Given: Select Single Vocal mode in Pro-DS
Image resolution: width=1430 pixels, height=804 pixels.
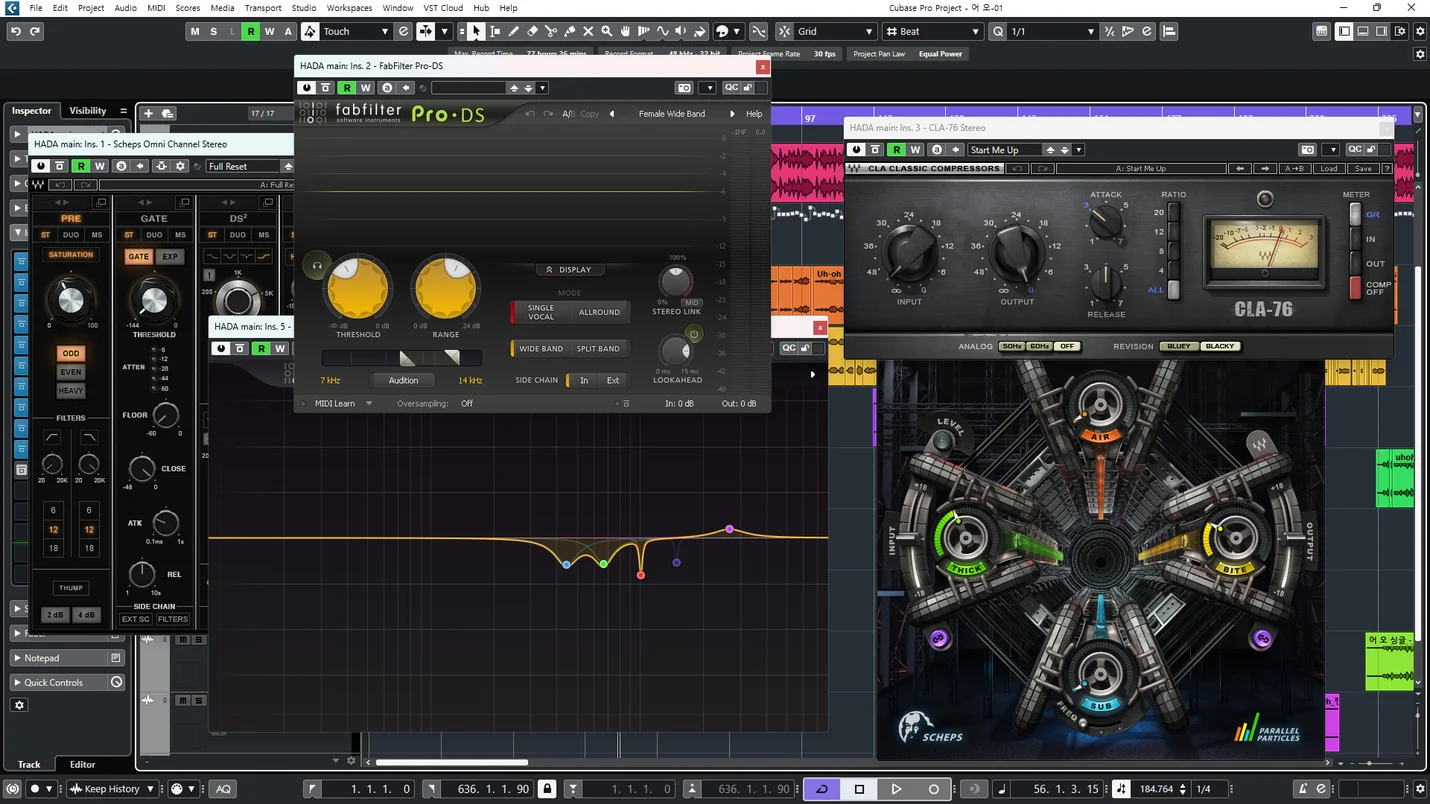Looking at the screenshot, I should [541, 312].
